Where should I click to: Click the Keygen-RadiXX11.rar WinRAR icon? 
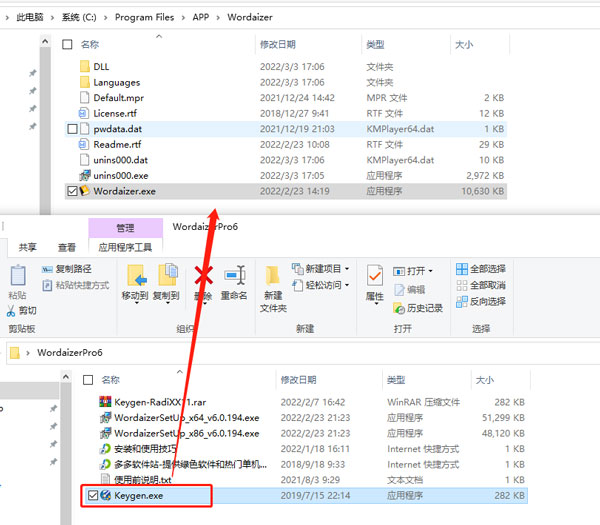click(x=105, y=402)
